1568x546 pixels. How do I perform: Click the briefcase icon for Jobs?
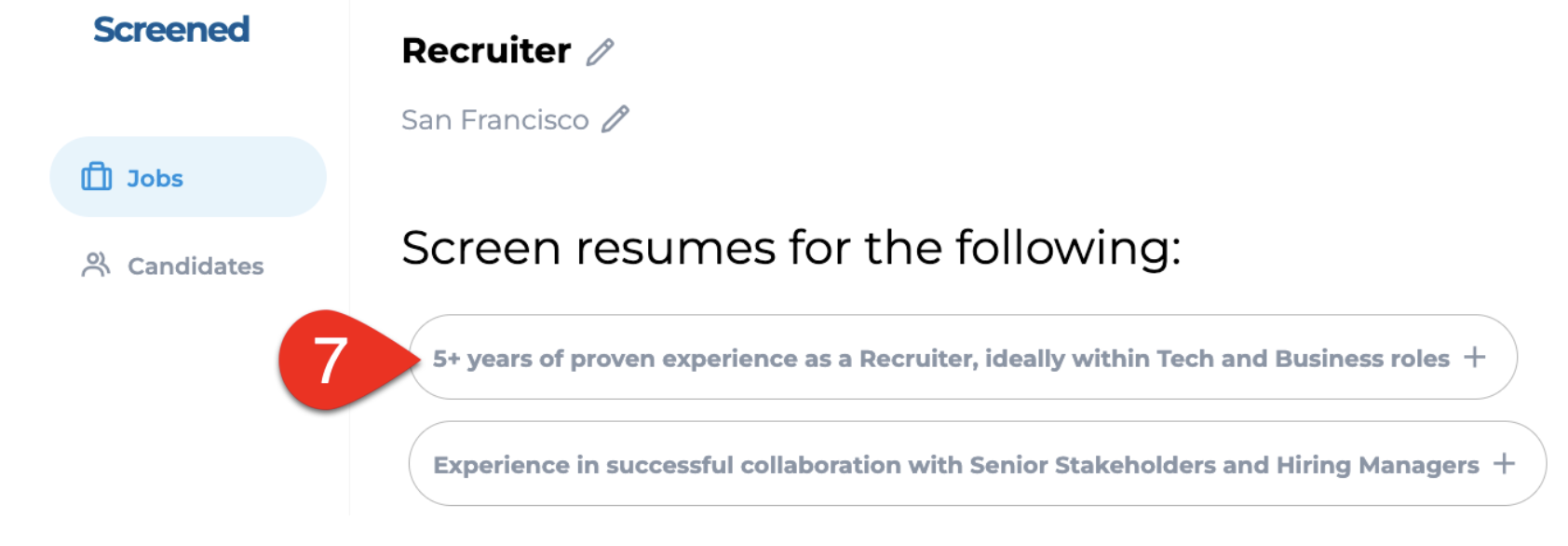coord(97,176)
